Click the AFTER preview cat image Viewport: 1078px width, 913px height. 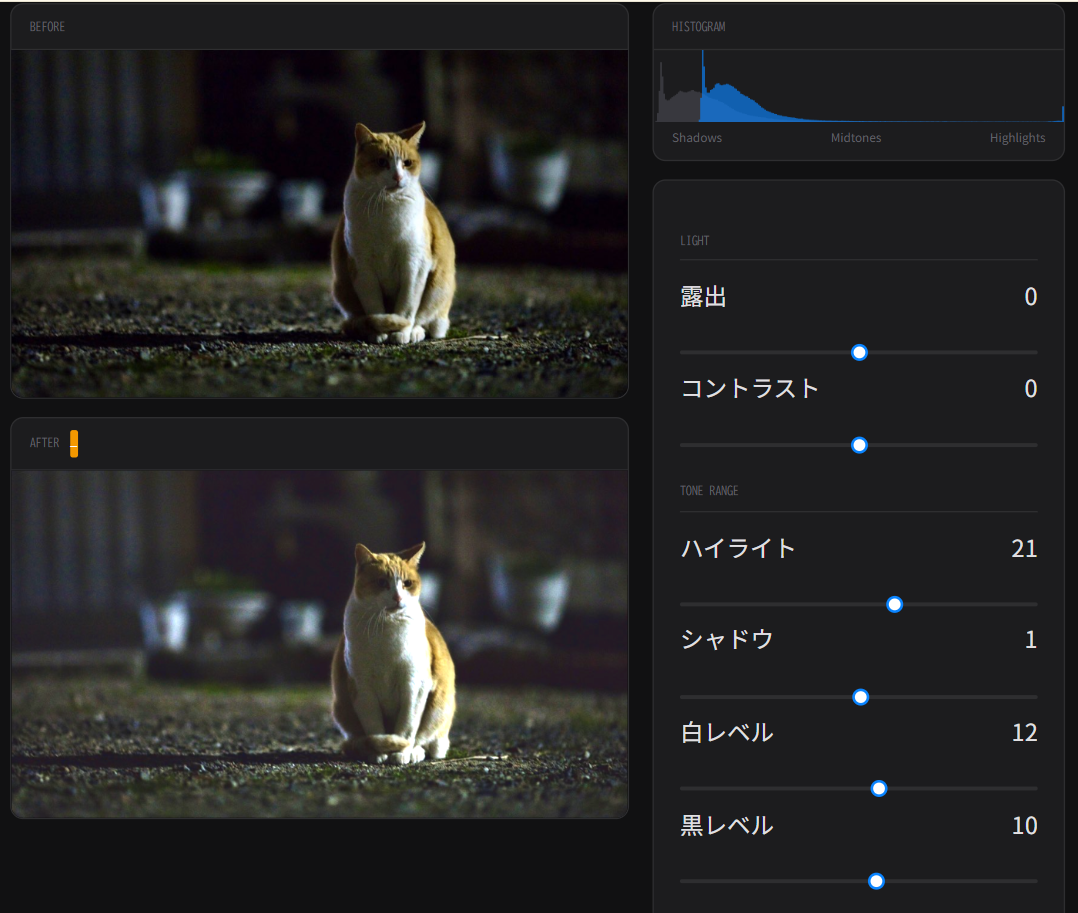319,643
